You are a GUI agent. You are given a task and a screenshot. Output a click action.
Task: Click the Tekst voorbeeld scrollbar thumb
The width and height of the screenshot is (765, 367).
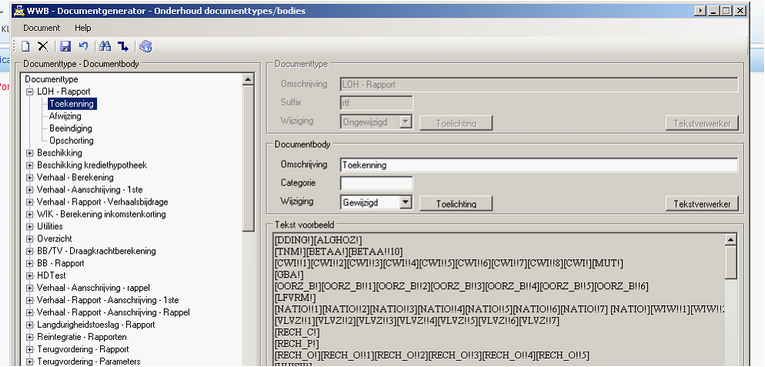click(x=730, y=263)
